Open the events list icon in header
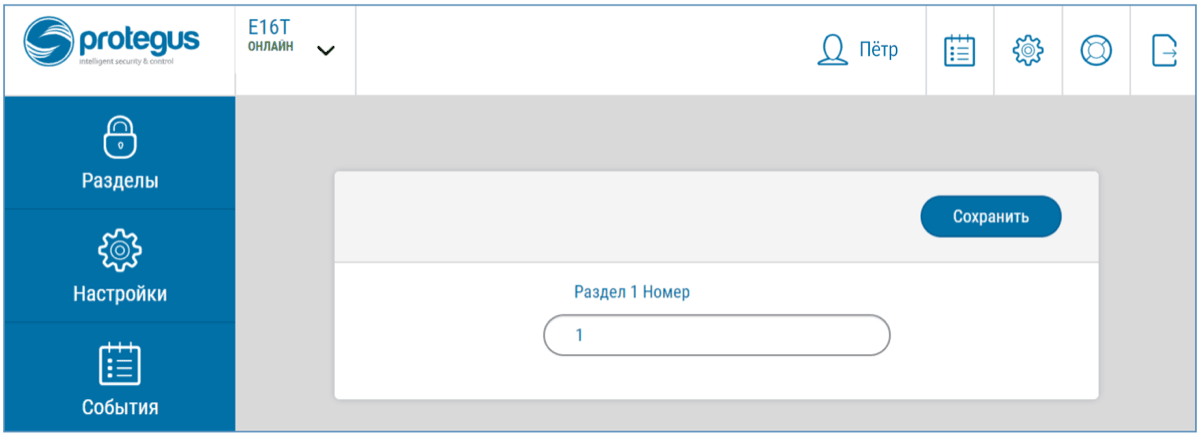Screen dimensions: 1200x437 [960, 51]
